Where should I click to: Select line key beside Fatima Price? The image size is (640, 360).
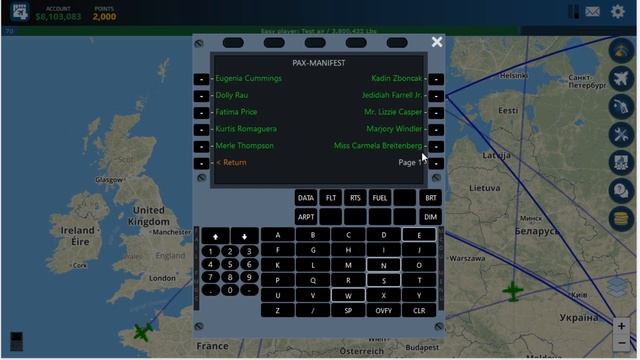click(x=201, y=113)
